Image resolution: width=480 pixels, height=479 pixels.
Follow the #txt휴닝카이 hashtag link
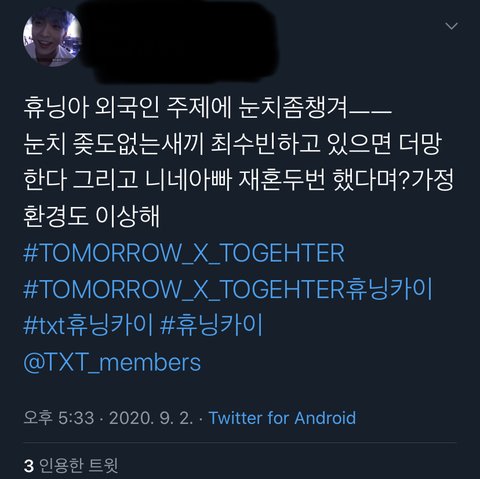88,325
